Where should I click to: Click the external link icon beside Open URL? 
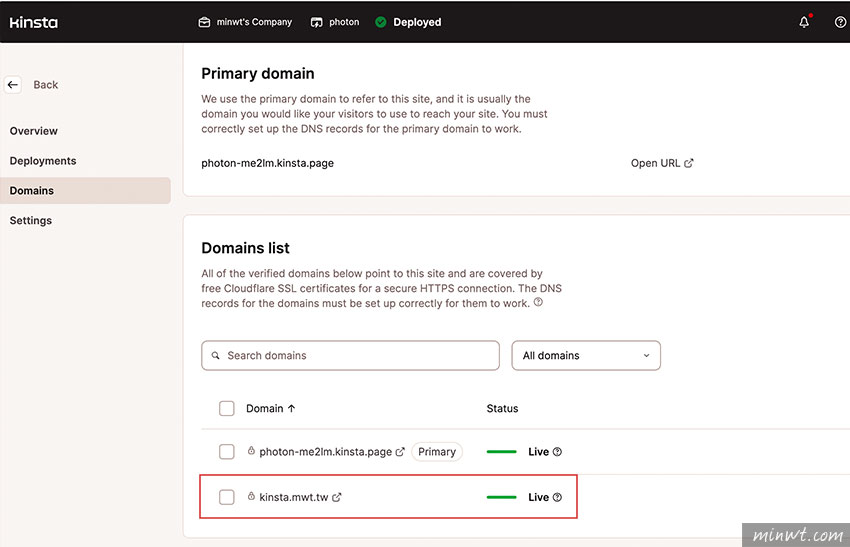coord(688,163)
